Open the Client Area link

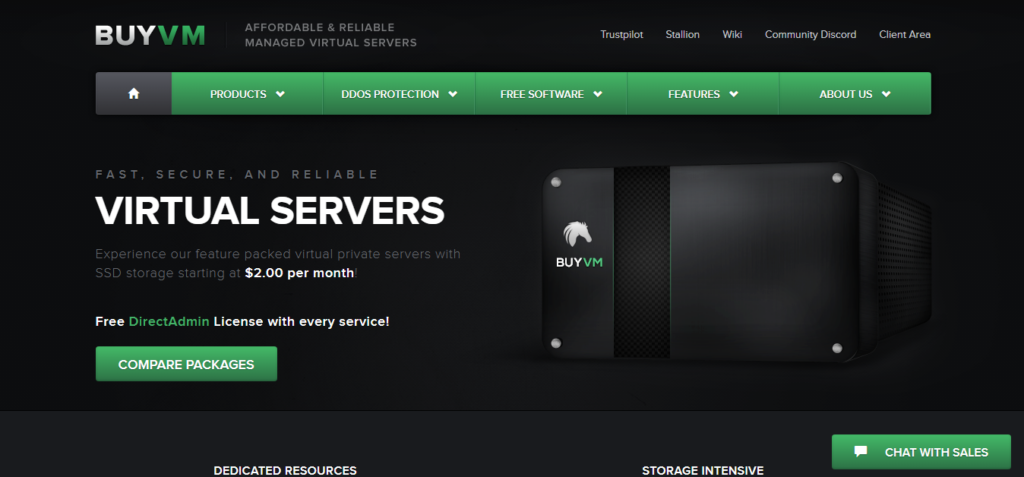coord(904,35)
